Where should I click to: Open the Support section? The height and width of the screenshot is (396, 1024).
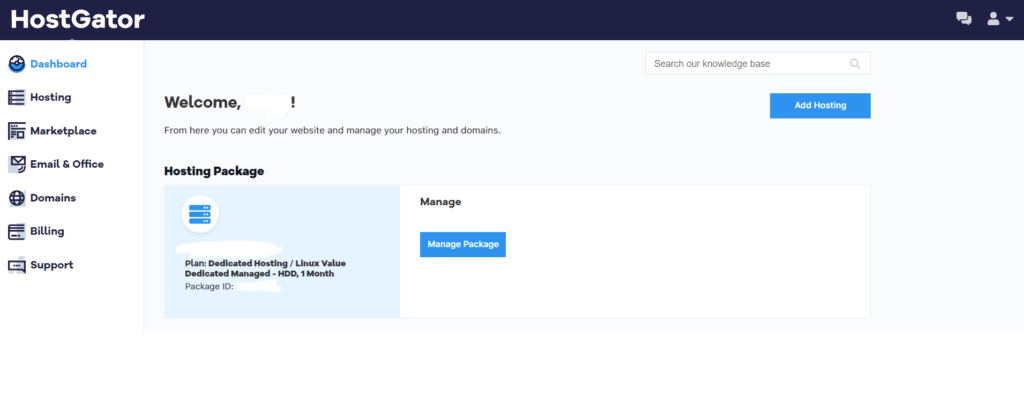(52, 265)
